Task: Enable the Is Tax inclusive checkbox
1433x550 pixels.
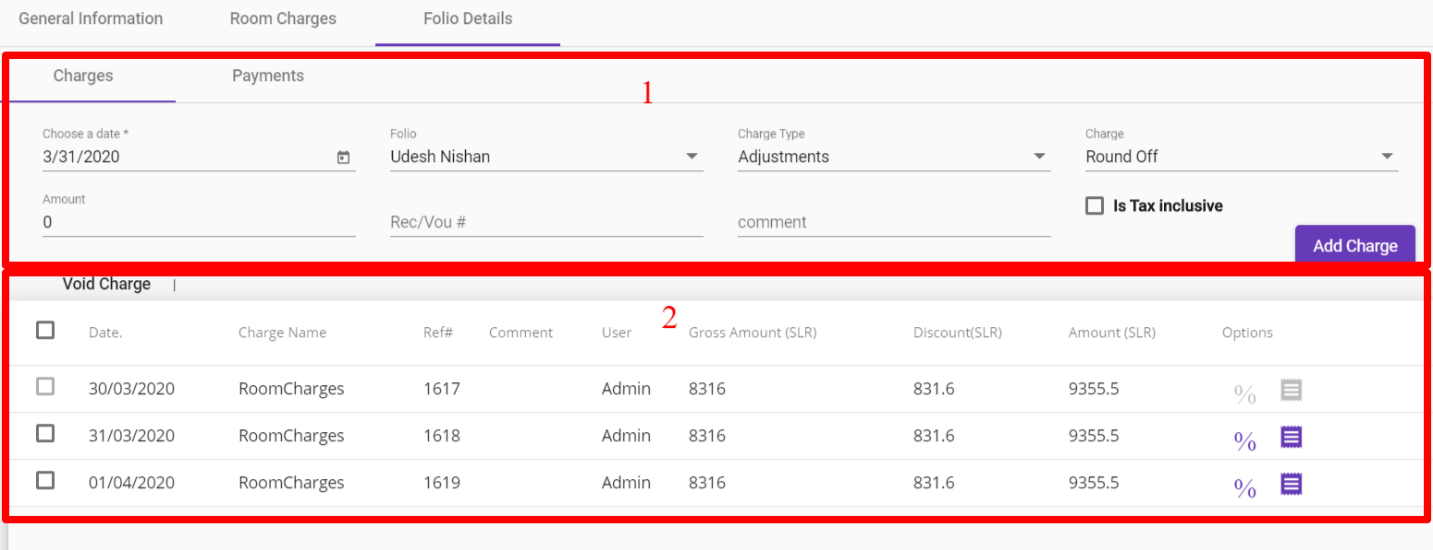Action: click(1094, 206)
